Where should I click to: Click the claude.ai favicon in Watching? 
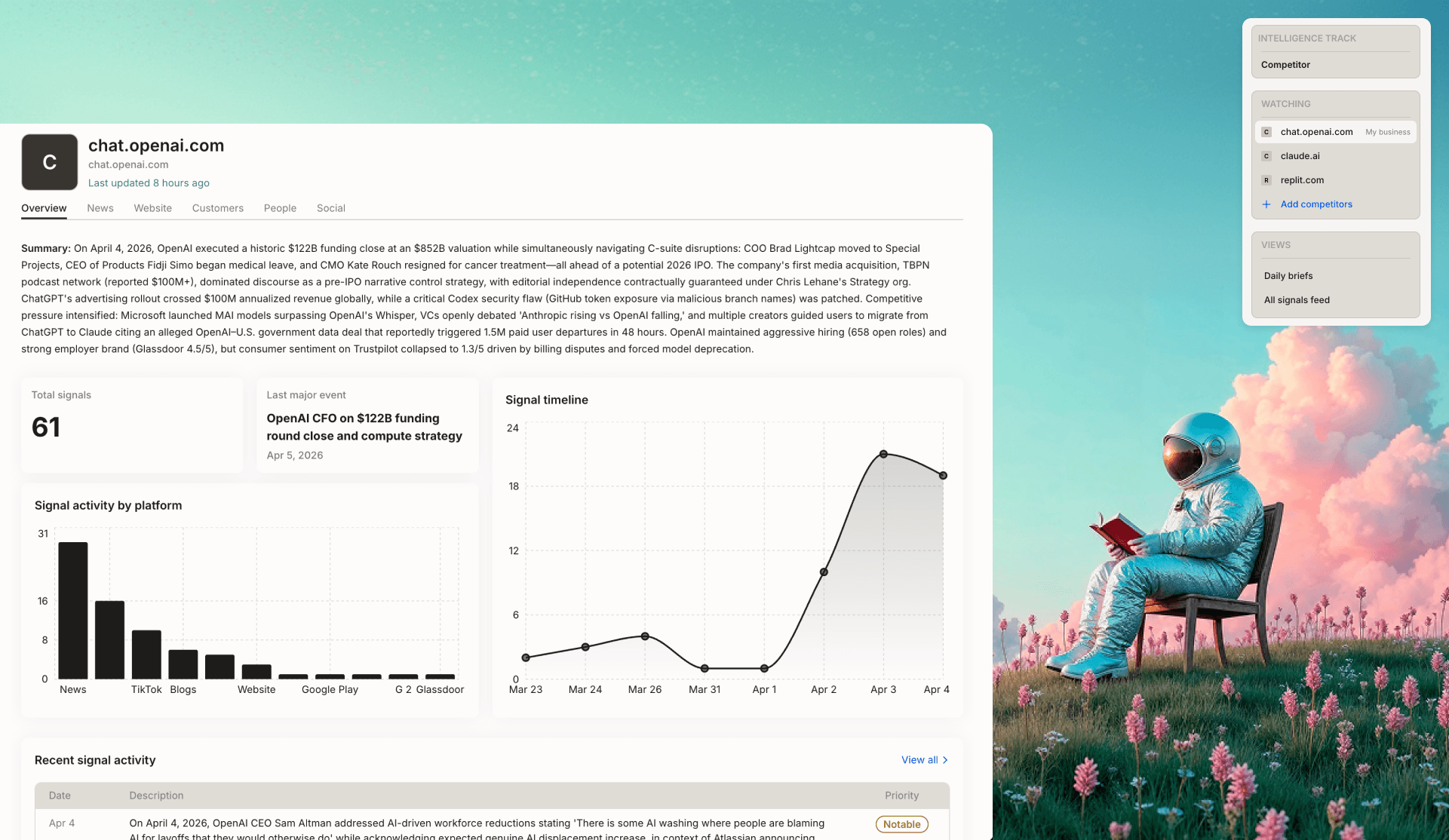coord(1266,156)
